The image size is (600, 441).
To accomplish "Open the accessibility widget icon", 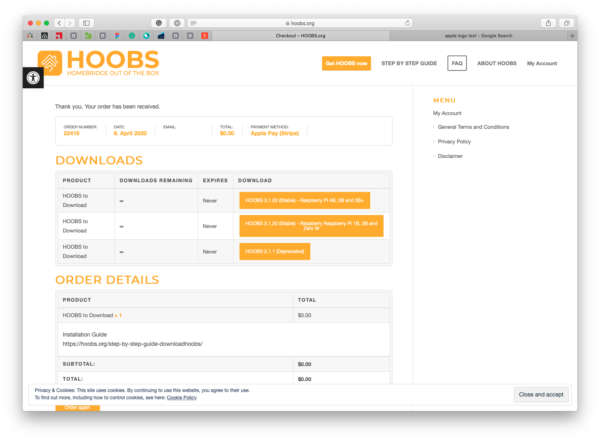I will [33, 78].
